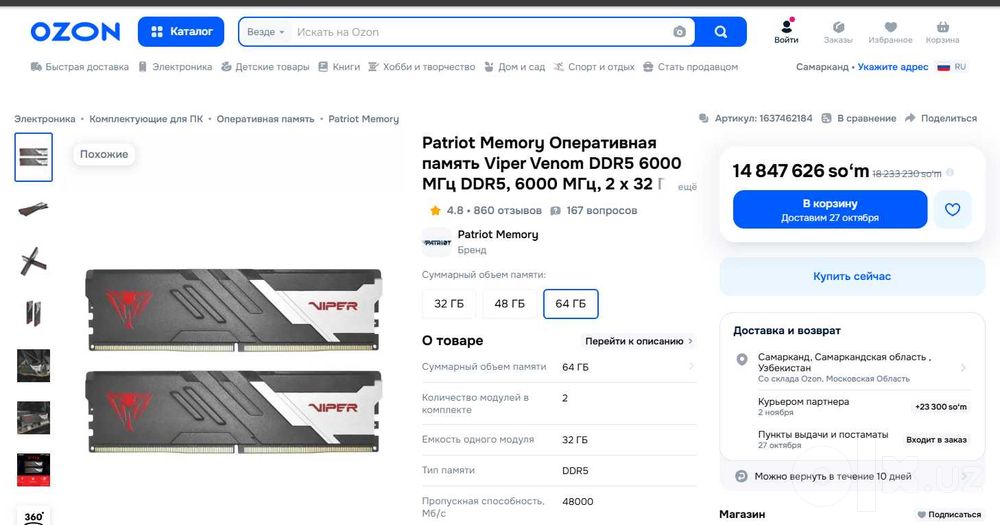1000x525 pixels.
Task: Go to Быстрая доставка section
Action: pyautogui.click(x=80, y=67)
